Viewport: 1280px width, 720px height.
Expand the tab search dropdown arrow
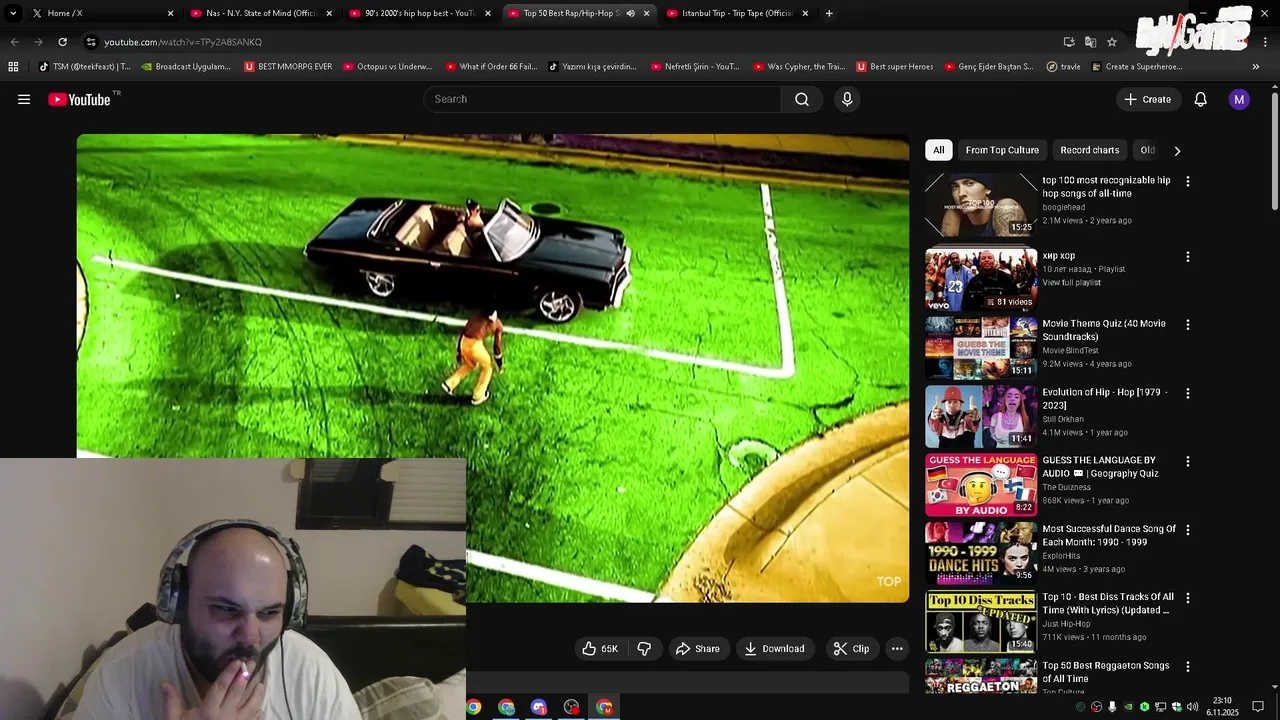coord(13,13)
